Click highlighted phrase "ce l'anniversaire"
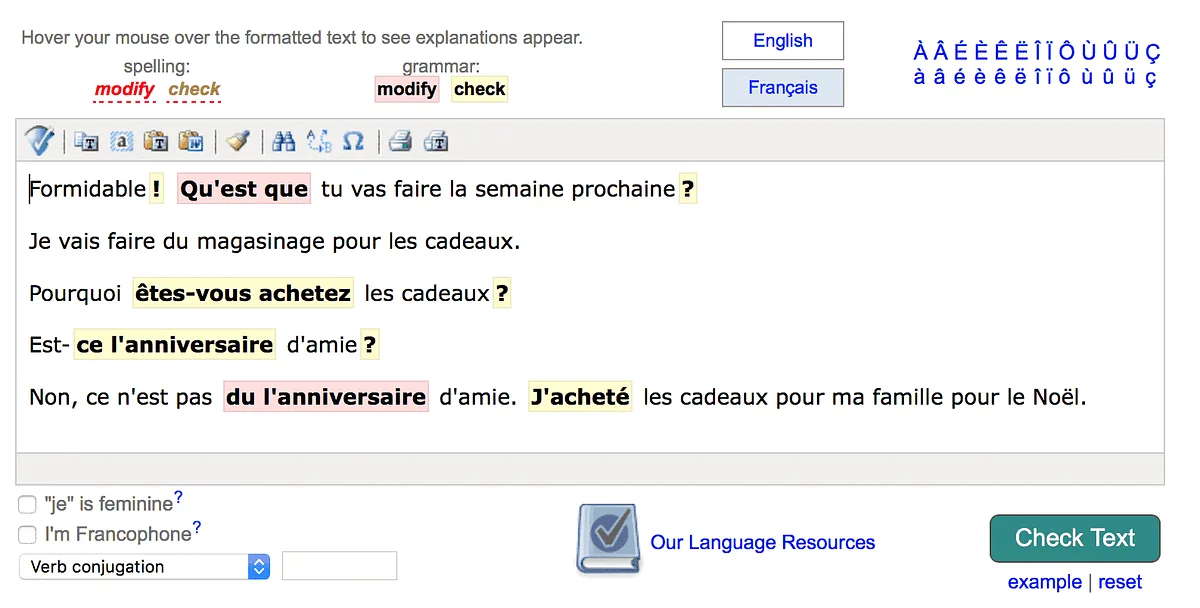1200x608 pixels. click(x=174, y=345)
